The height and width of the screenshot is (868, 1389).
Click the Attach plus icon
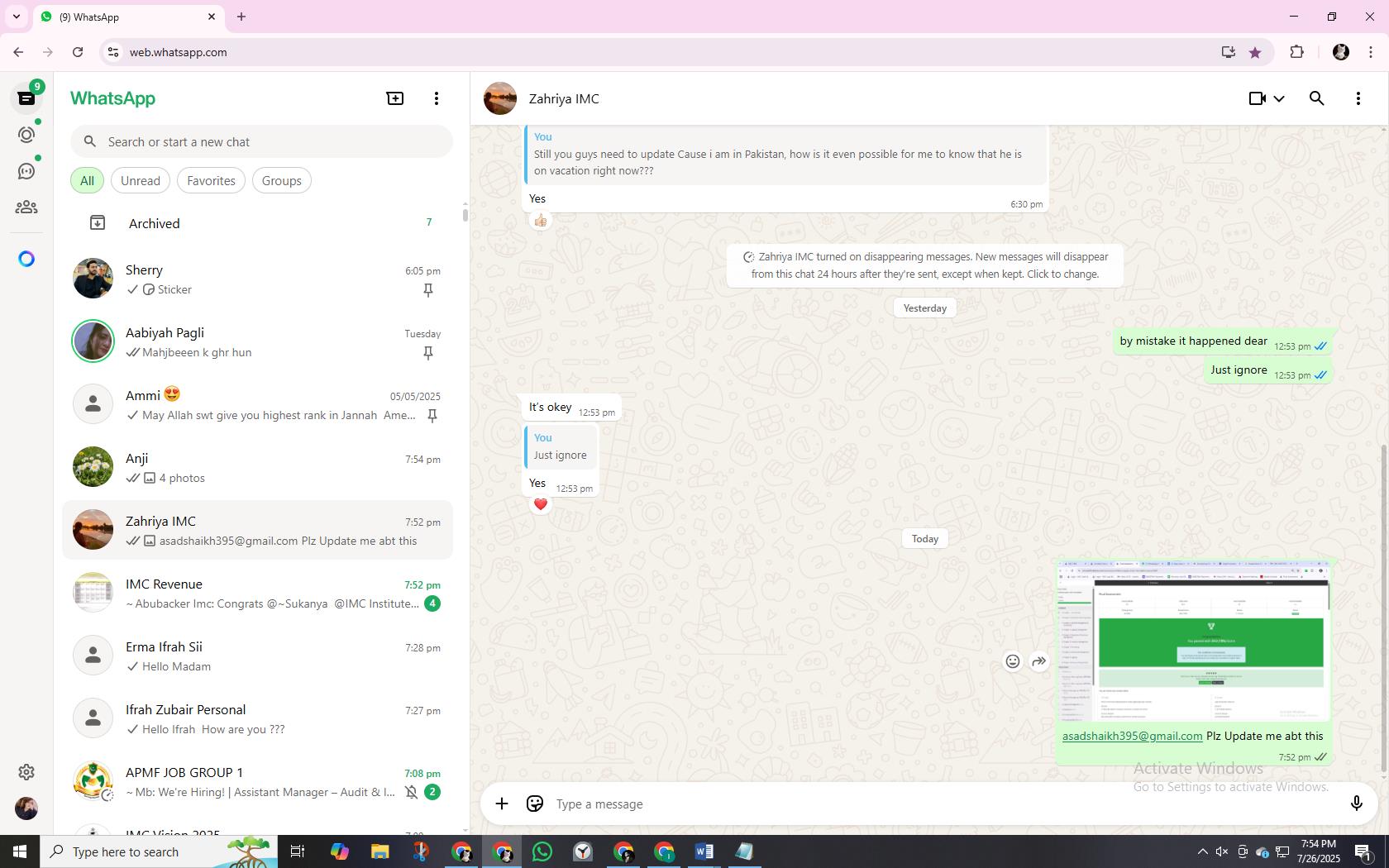[502, 804]
